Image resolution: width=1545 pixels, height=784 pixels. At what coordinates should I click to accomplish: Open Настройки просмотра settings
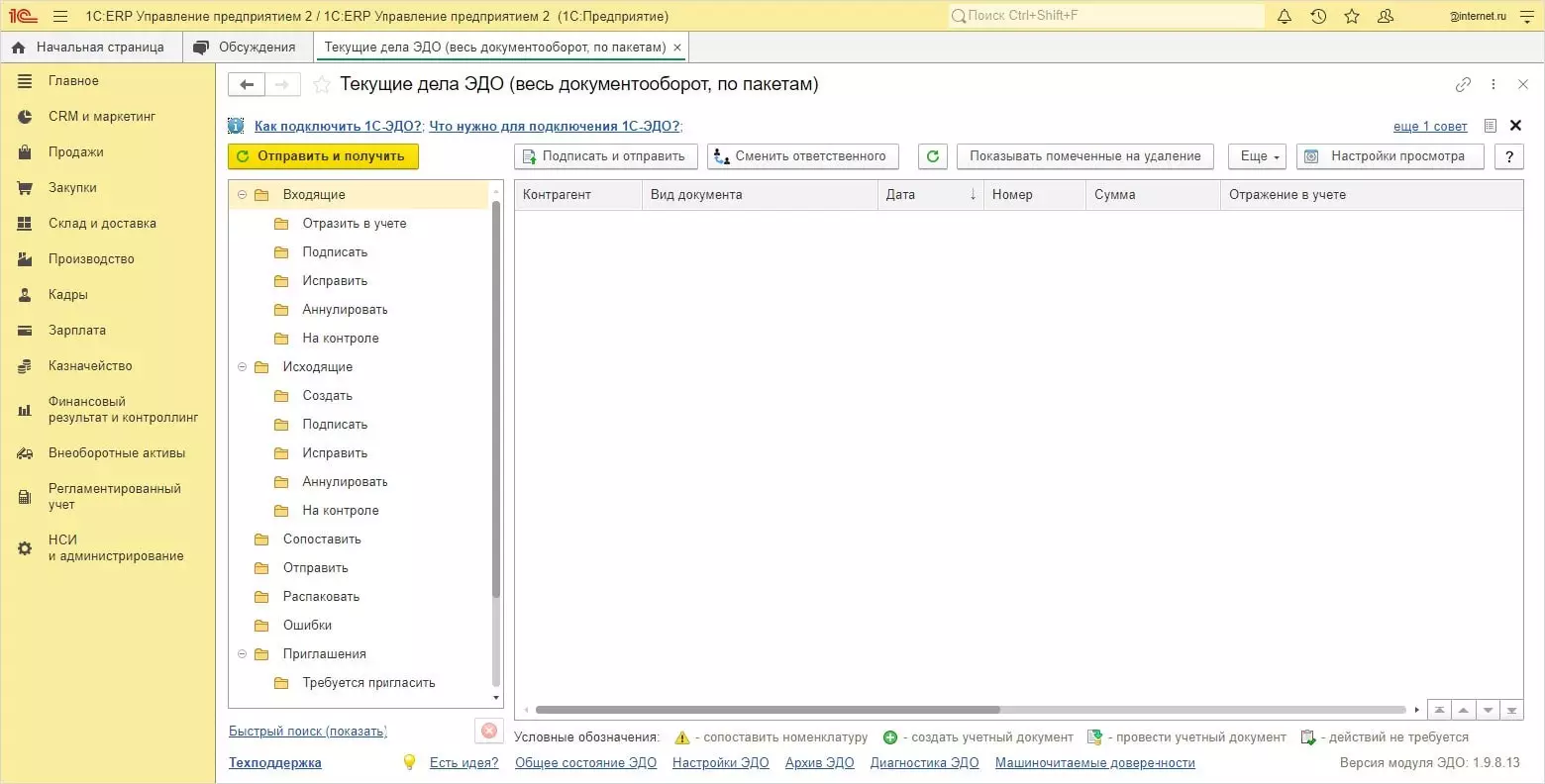click(x=1390, y=156)
